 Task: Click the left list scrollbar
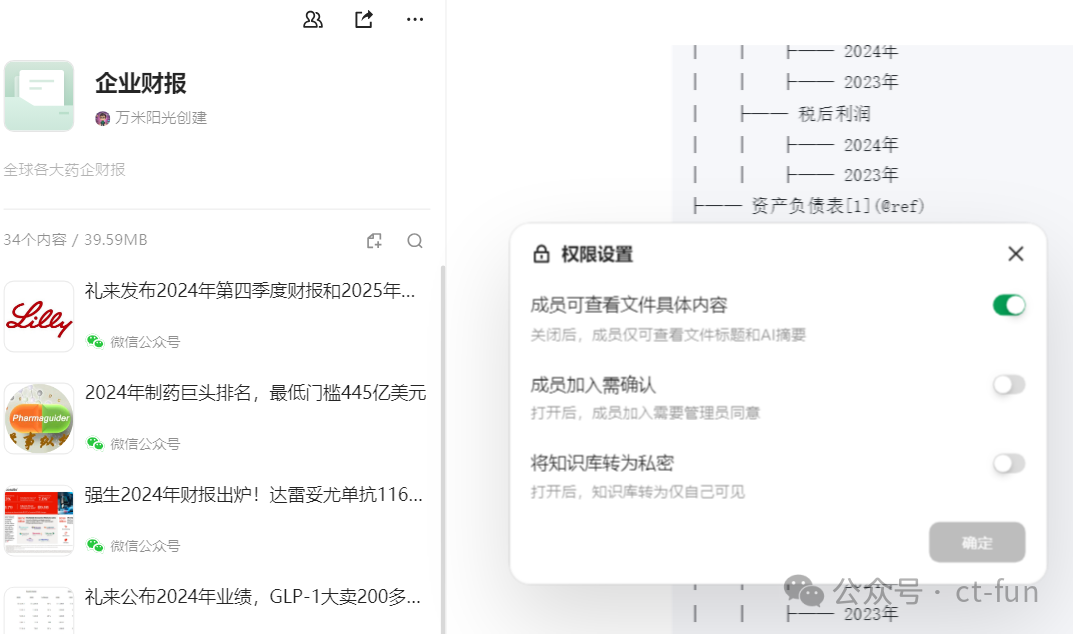click(x=442, y=448)
